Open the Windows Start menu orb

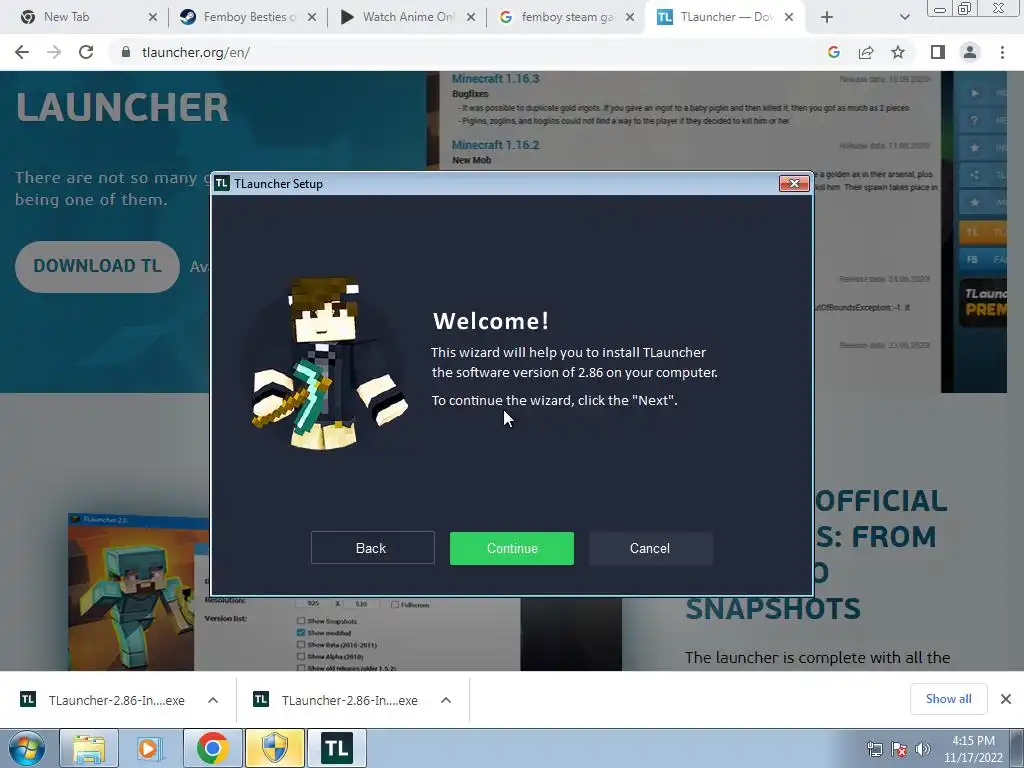(x=26, y=748)
